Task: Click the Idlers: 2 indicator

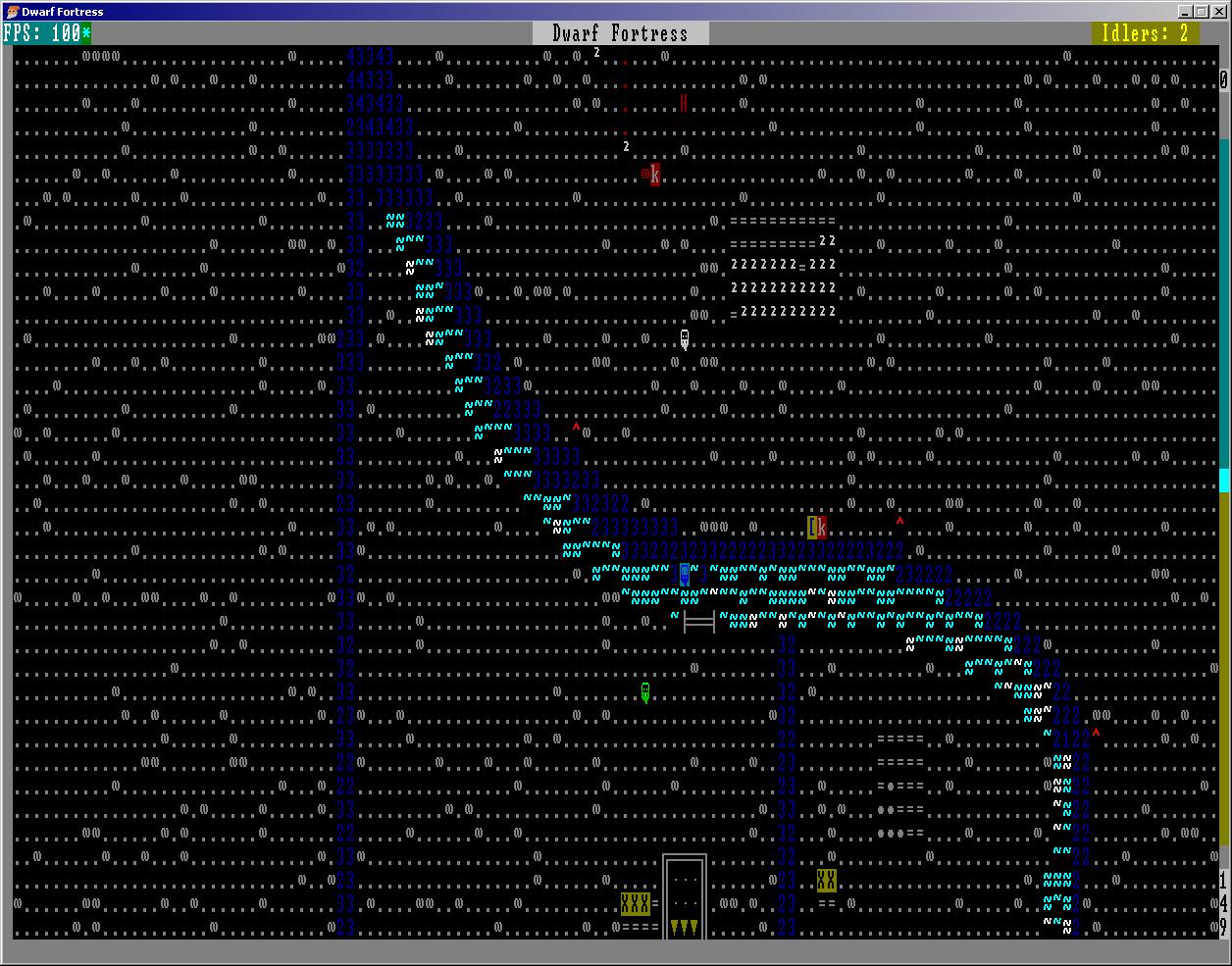Action: (x=1145, y=33)
